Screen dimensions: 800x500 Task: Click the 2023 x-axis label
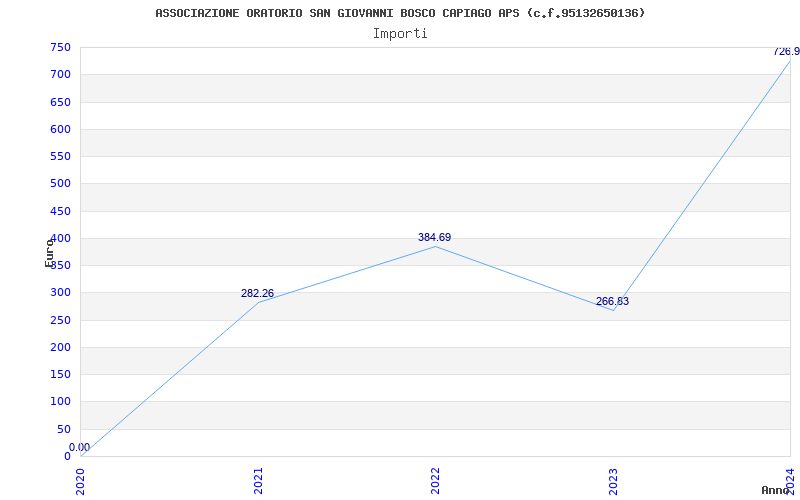point(613,481)
